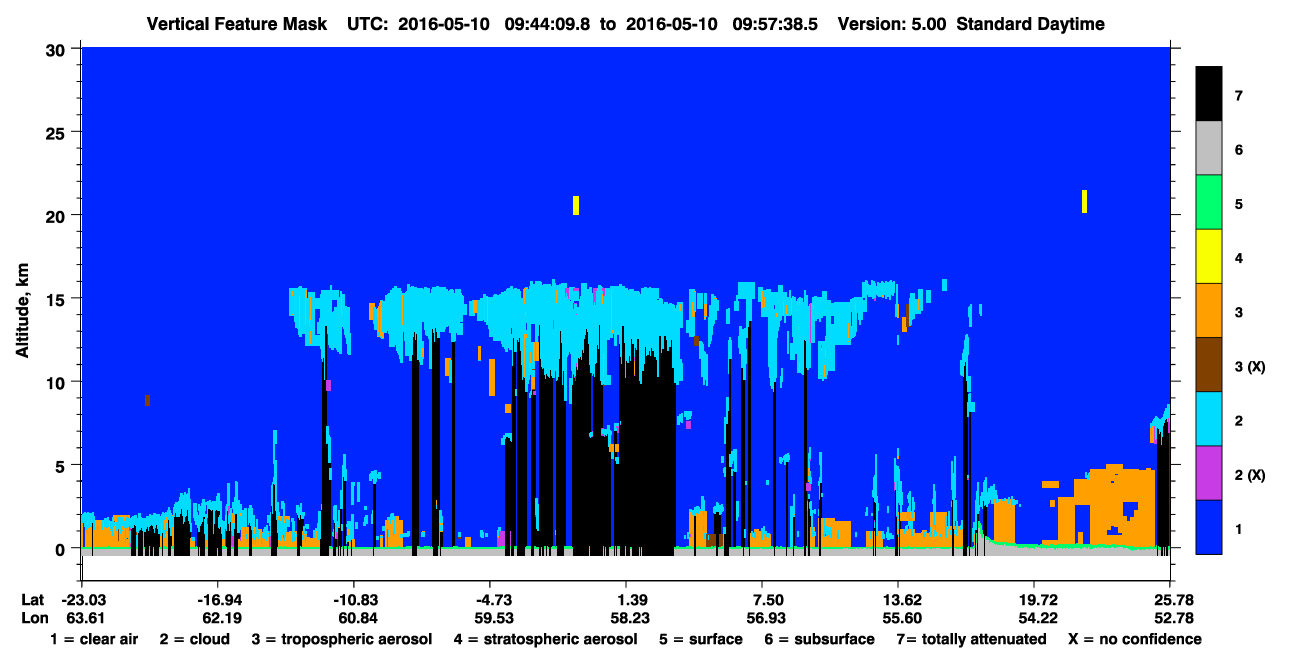
Task: Select the orange swatch labeled 3
Action: point(1209,311)
